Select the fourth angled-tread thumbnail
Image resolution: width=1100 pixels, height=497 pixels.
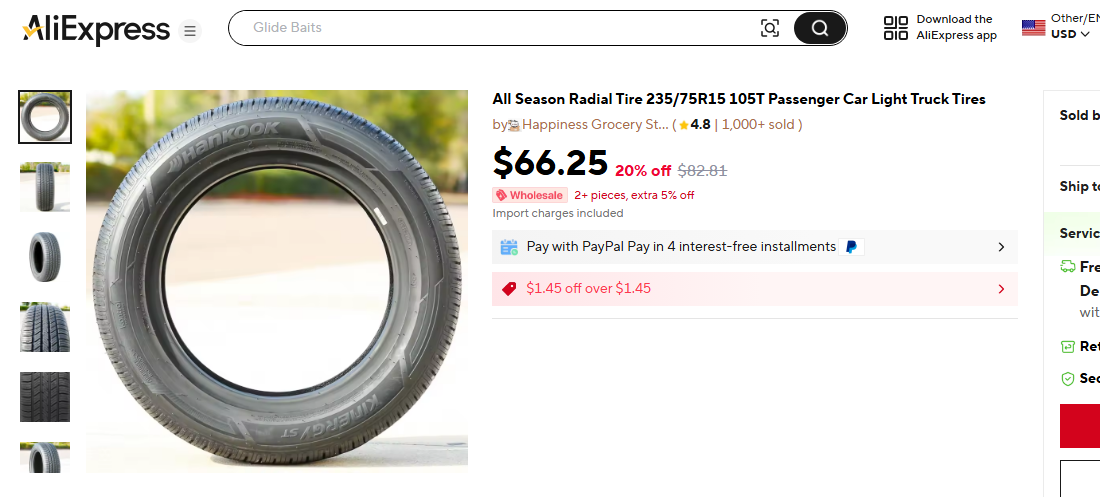point(45,327)
